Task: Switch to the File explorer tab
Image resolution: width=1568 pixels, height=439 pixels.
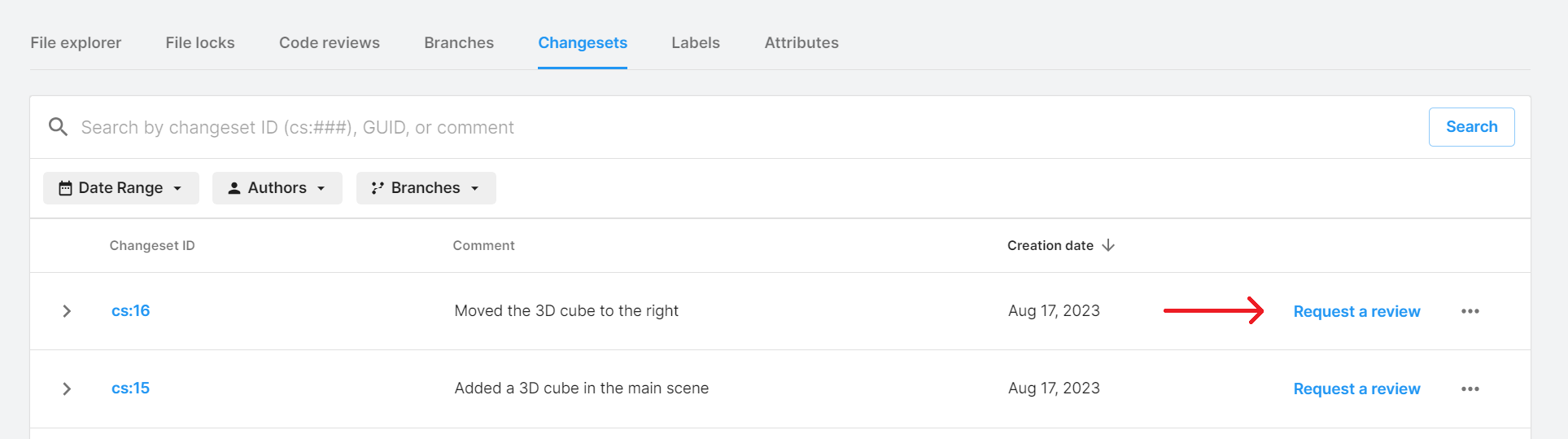Action: click(76, 42)
